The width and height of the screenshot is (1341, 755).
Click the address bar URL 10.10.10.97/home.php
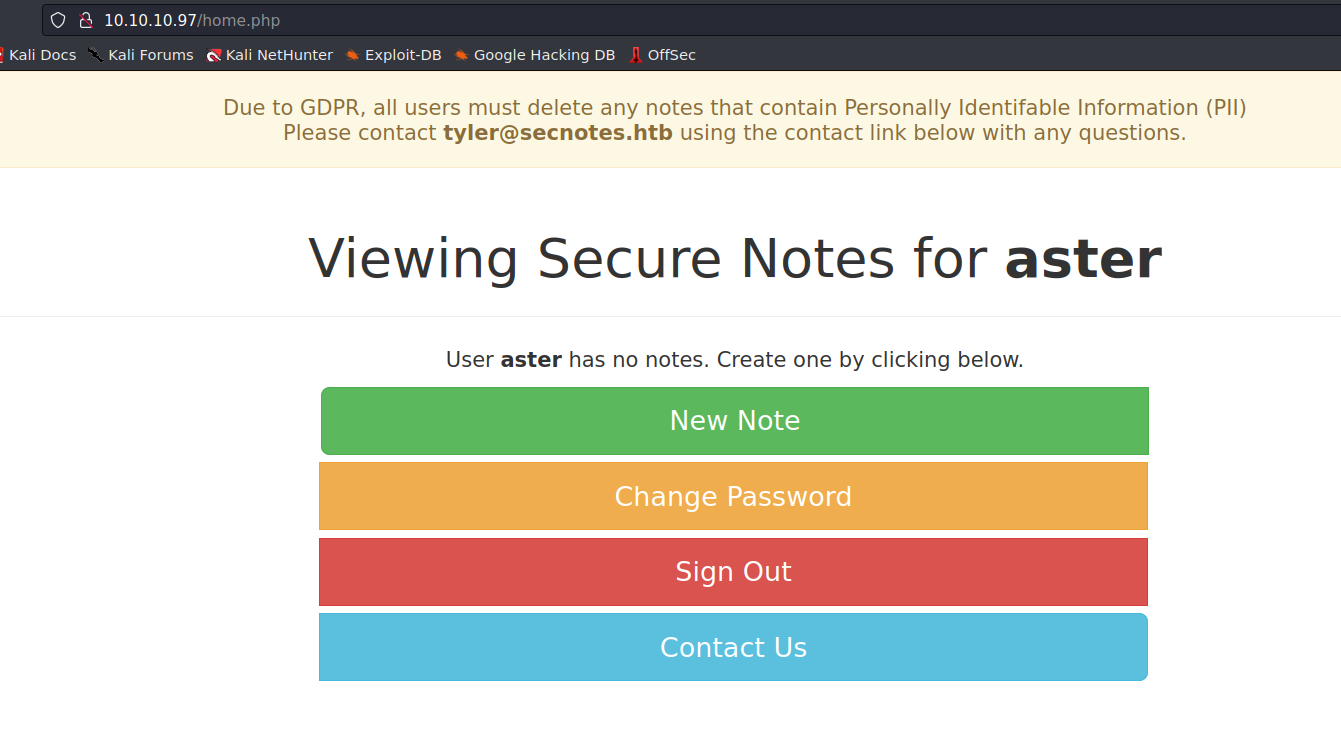point(192,20)
